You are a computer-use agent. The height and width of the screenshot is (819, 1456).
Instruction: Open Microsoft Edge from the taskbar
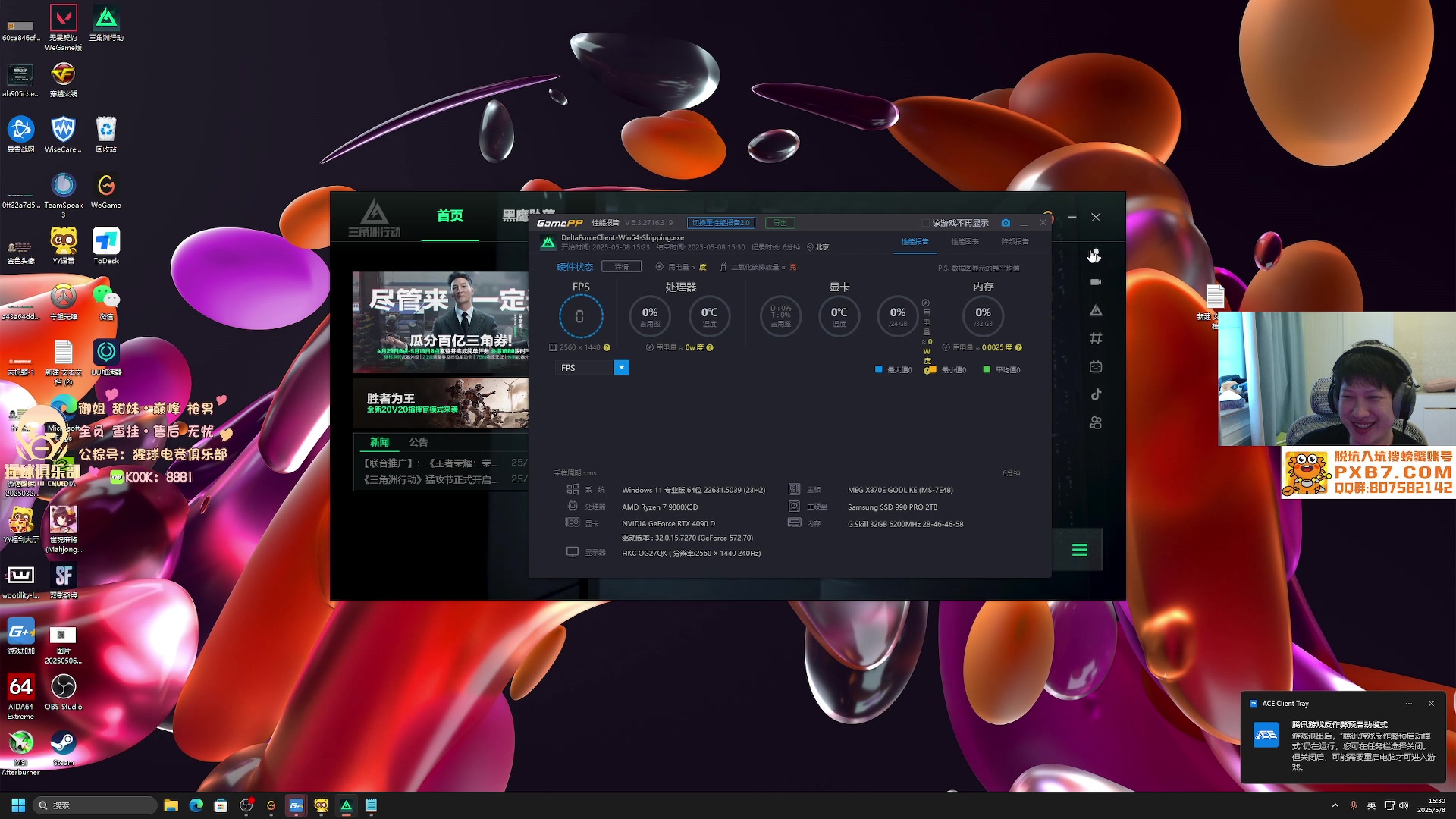click(x=196, y=805)
